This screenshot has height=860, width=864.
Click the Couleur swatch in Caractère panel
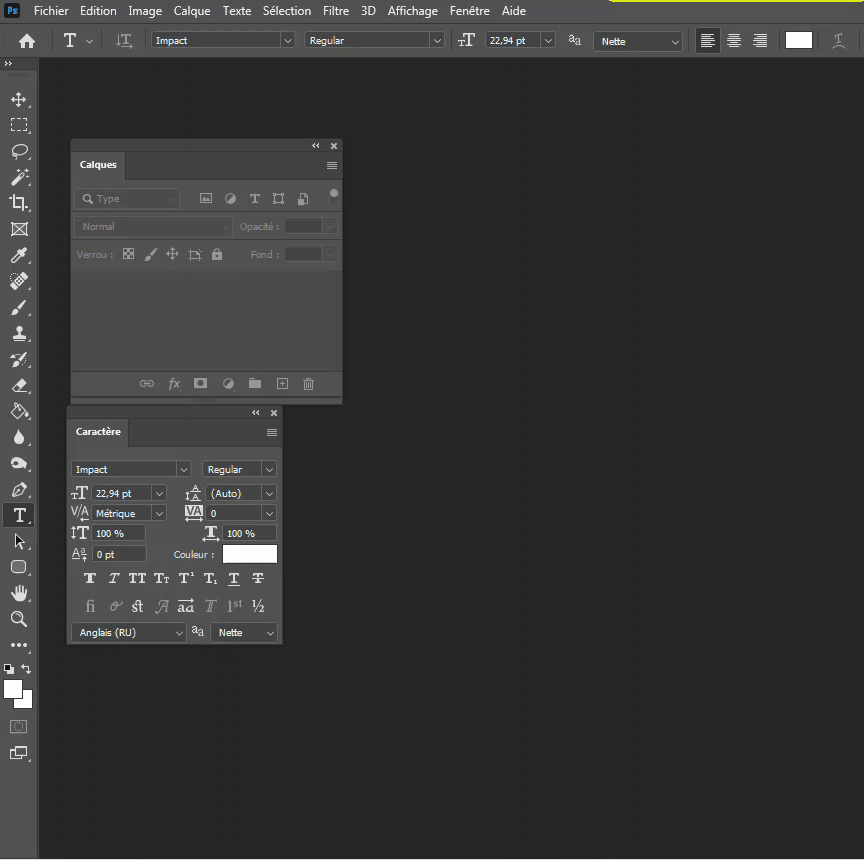tap(249, 554)
